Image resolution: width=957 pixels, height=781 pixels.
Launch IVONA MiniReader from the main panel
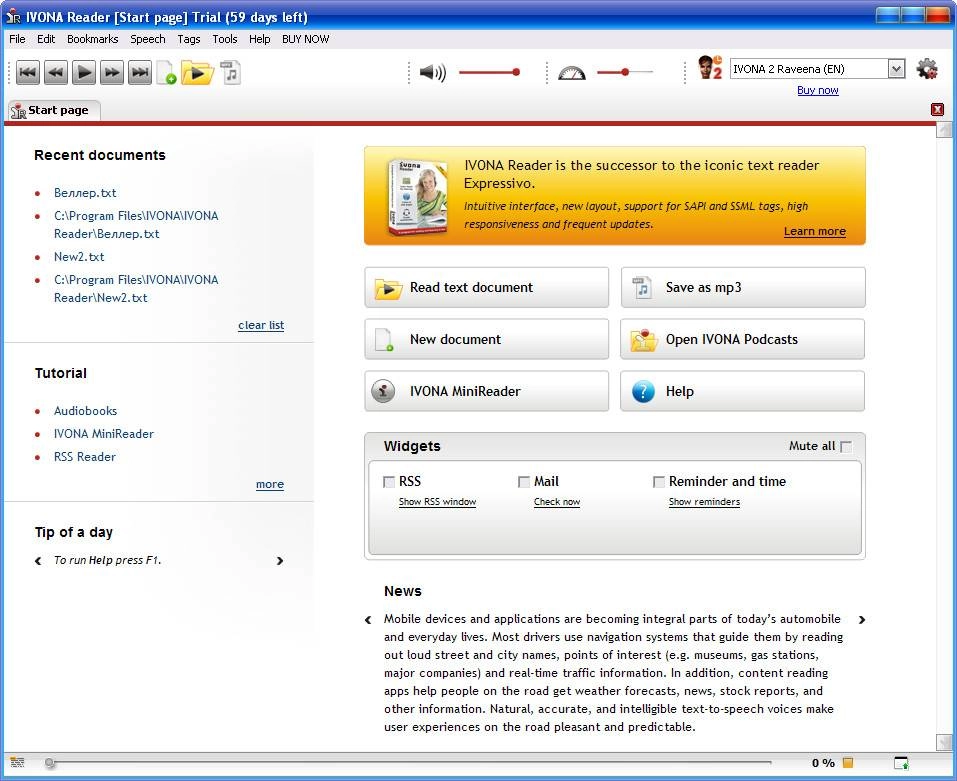click(x=486, y=391)
